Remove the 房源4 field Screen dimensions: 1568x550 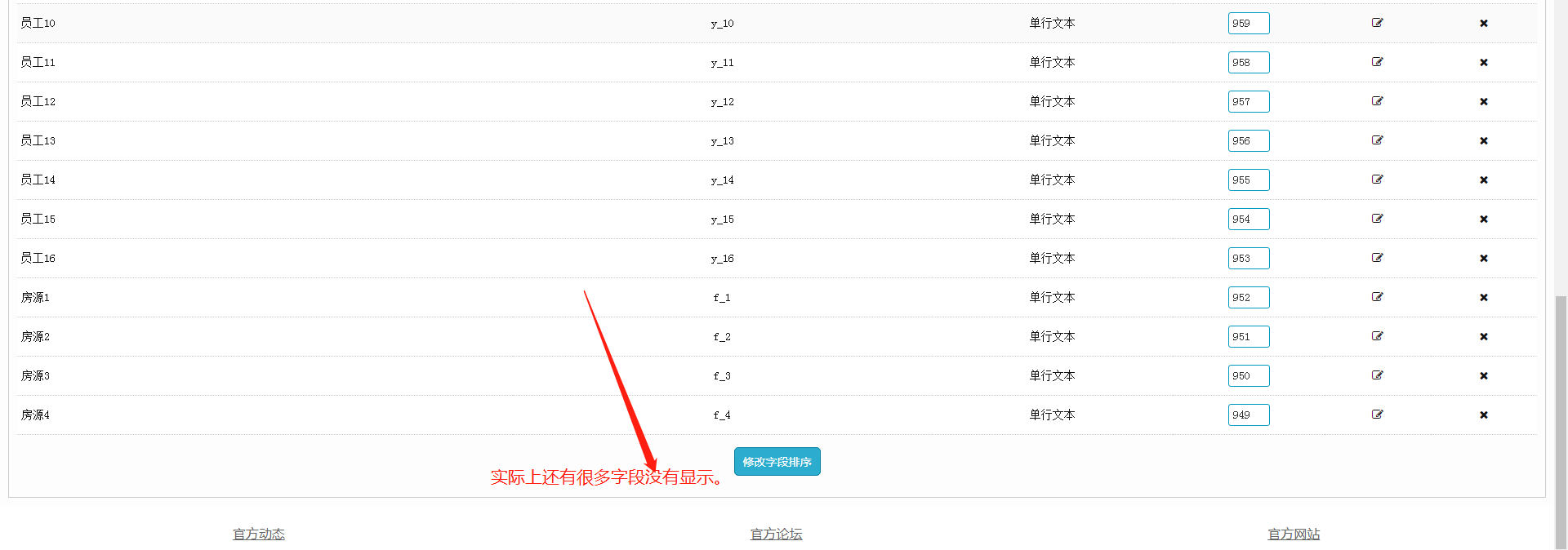(1483, 415)
